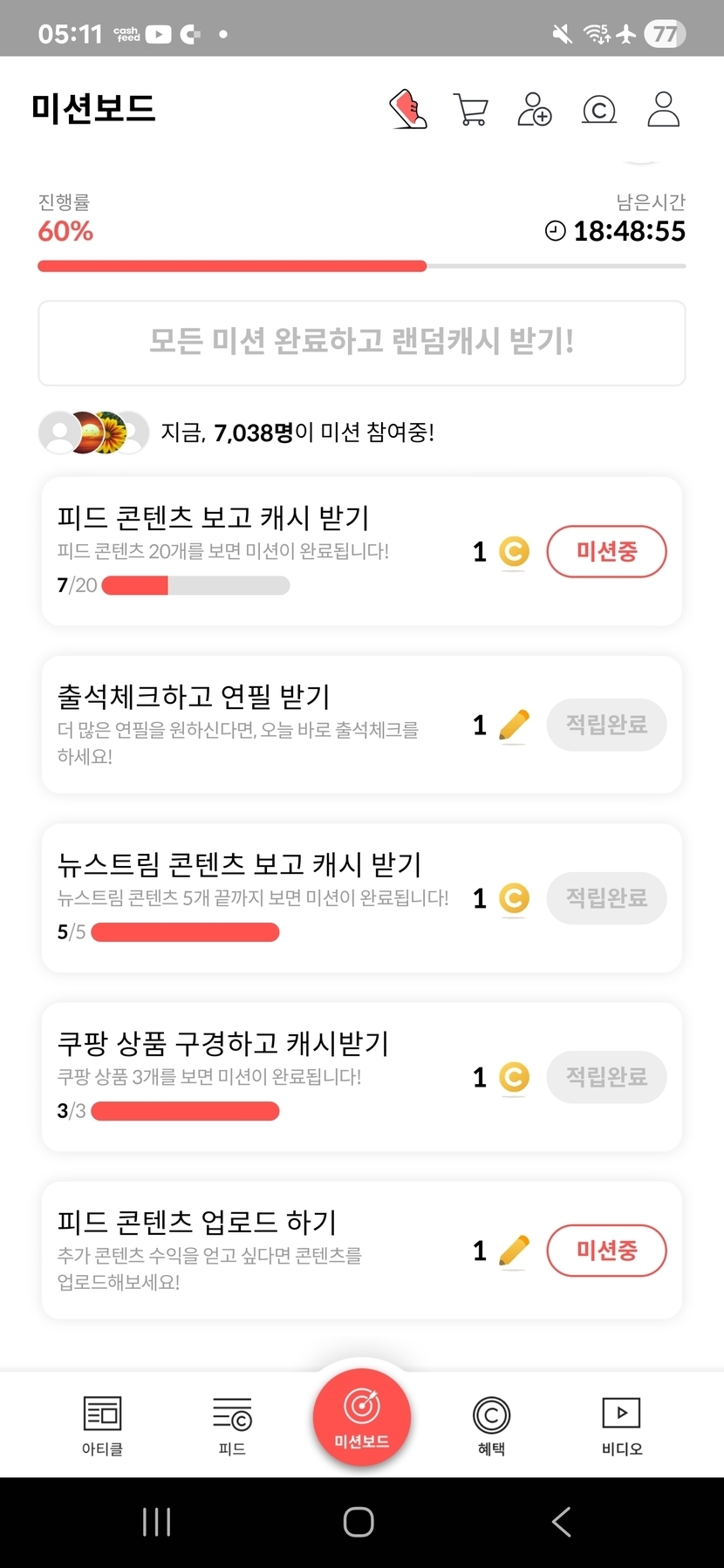
Task: Tap the invite friend icon
Action: pyautogui.click(x=534, y=110)
